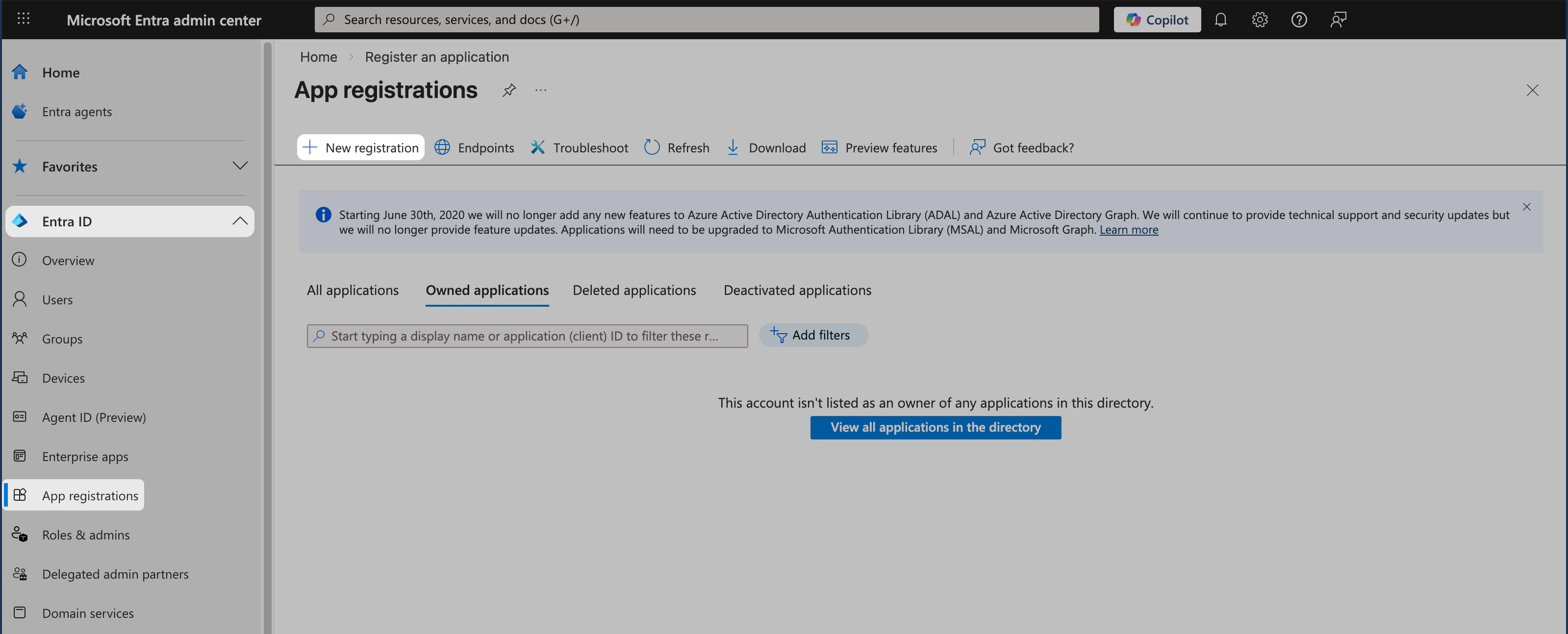
Task: Open Preview features
Action: pos(879,147)
